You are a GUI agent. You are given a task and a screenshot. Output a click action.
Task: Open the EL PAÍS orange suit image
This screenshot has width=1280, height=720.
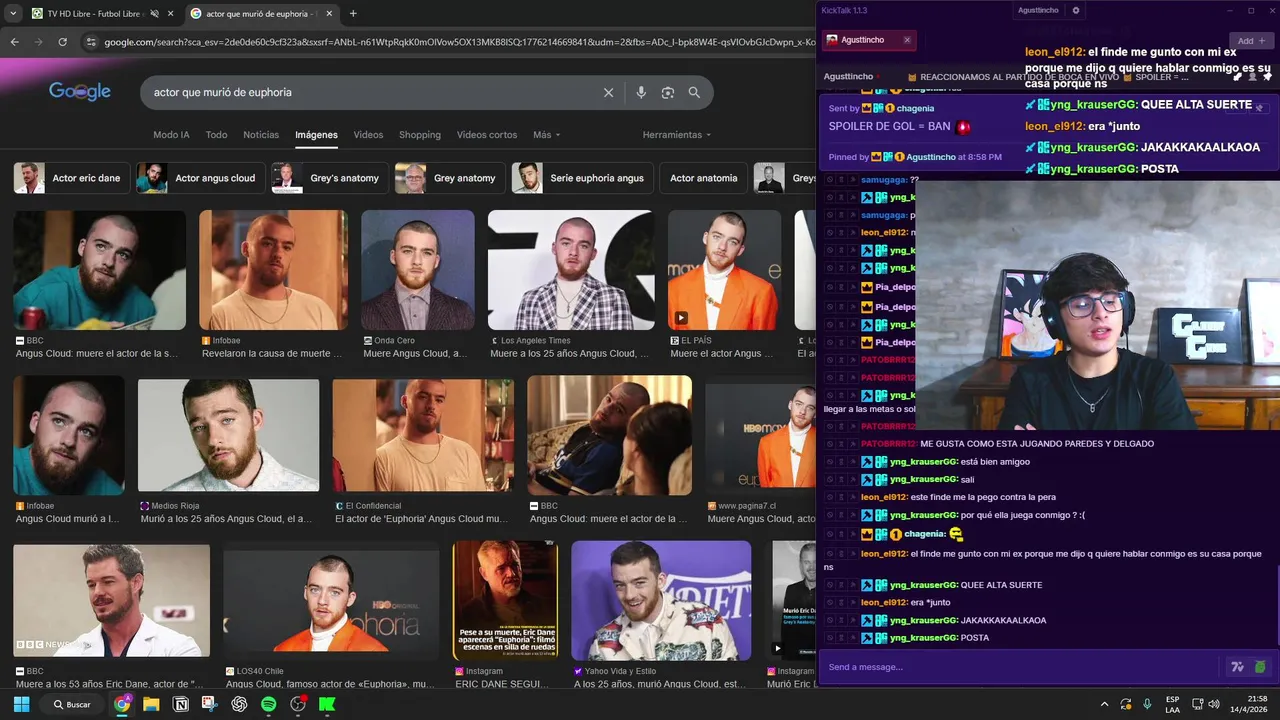coord(724,270)
